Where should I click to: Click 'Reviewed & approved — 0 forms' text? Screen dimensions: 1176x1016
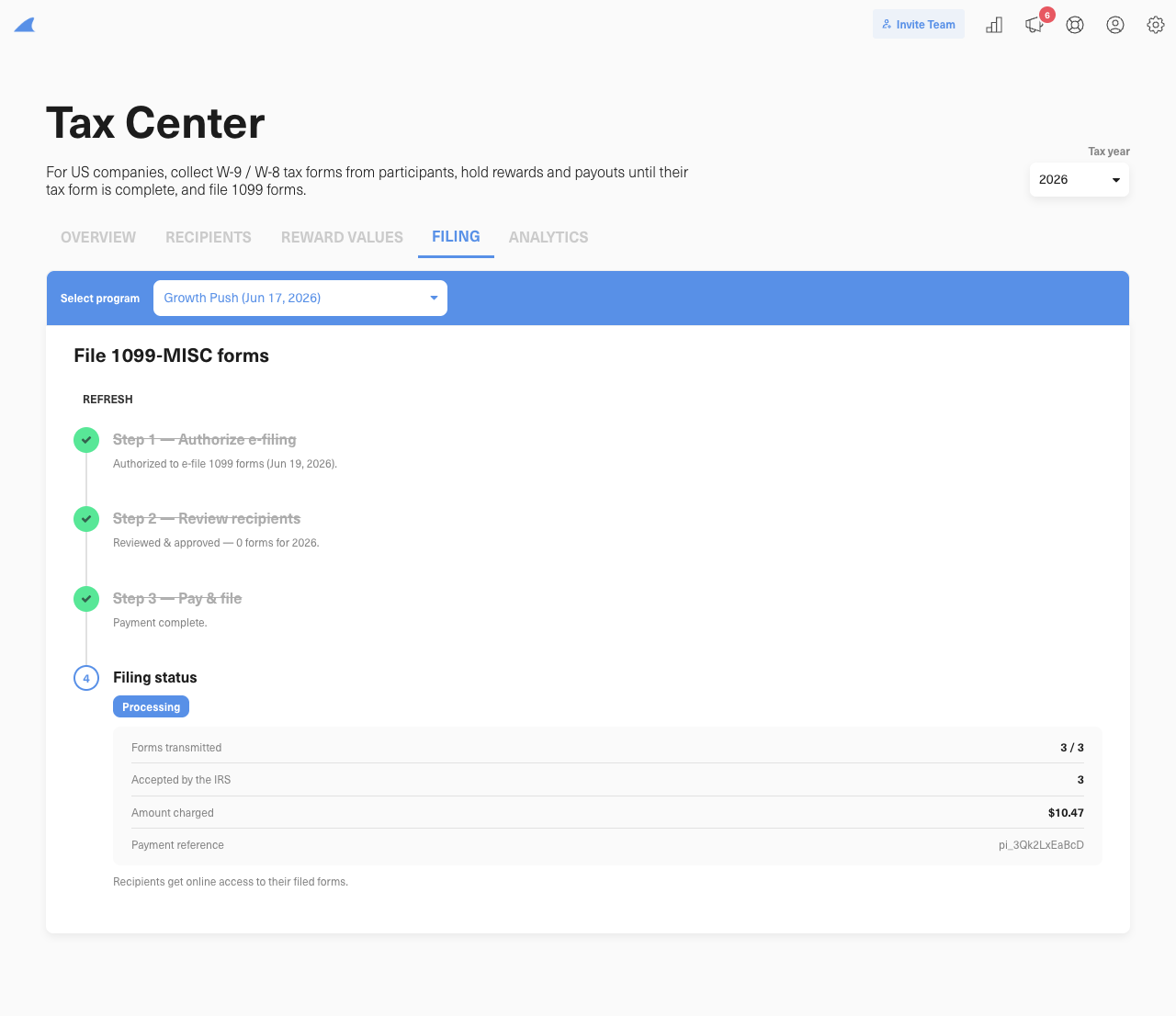pyautogui.click(x=216, y=543)
